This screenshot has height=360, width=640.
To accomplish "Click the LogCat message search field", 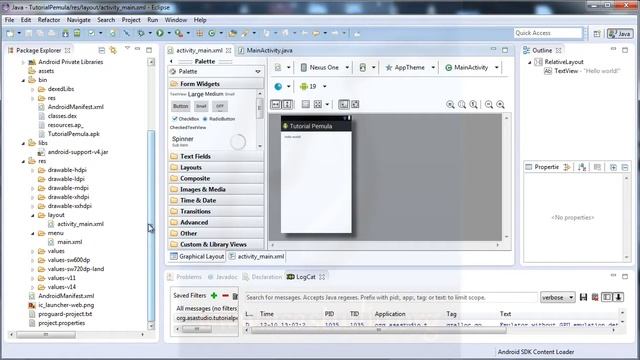I will (391, 298).
